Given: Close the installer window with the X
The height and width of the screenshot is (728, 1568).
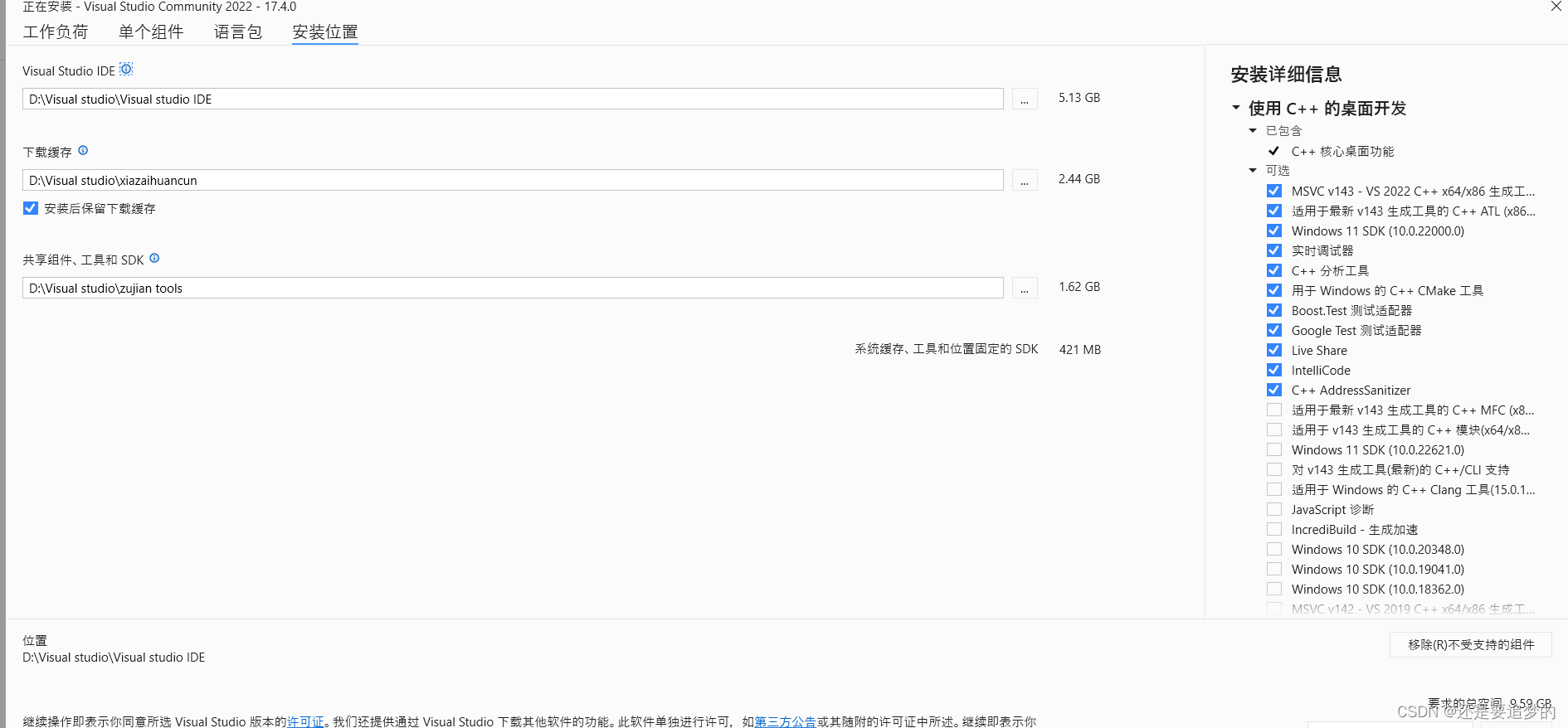Looking at the screenshot, I should (x=1556, y=7).
